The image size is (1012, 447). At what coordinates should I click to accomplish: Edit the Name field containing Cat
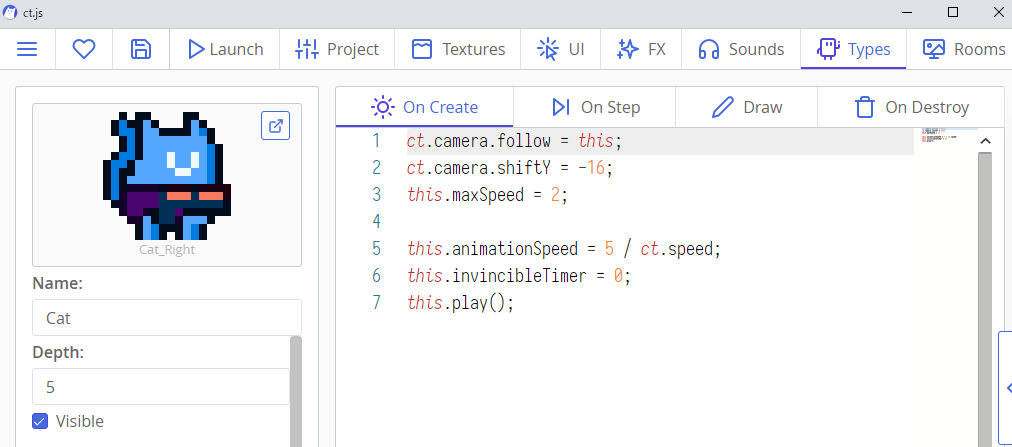[x=167, y=317]
